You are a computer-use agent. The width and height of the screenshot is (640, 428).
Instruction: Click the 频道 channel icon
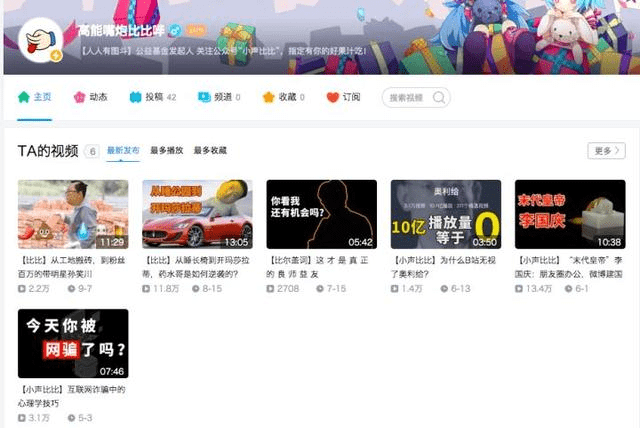[x=204, y=98]
